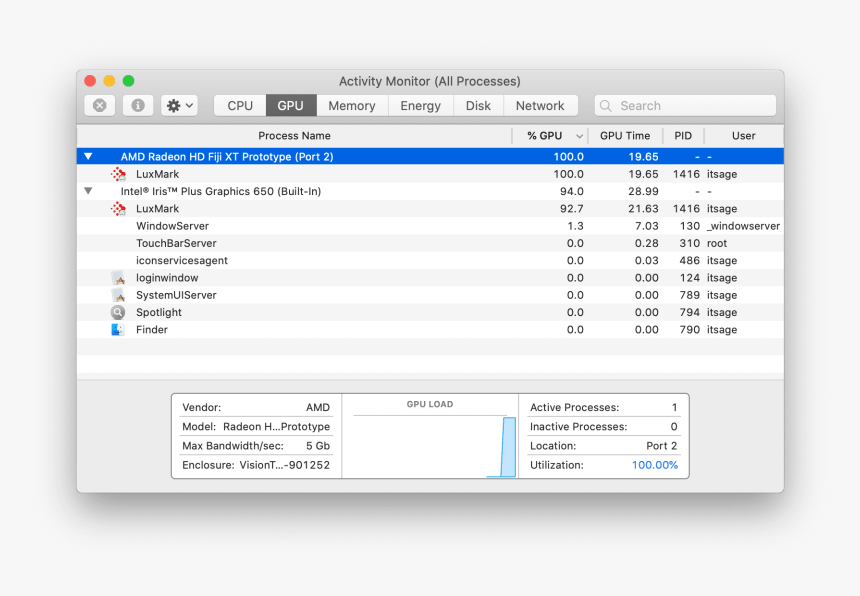This screenshot has width=860, height=596.
Task: Click the Location Port 2 entry
Action: [603, 446]
